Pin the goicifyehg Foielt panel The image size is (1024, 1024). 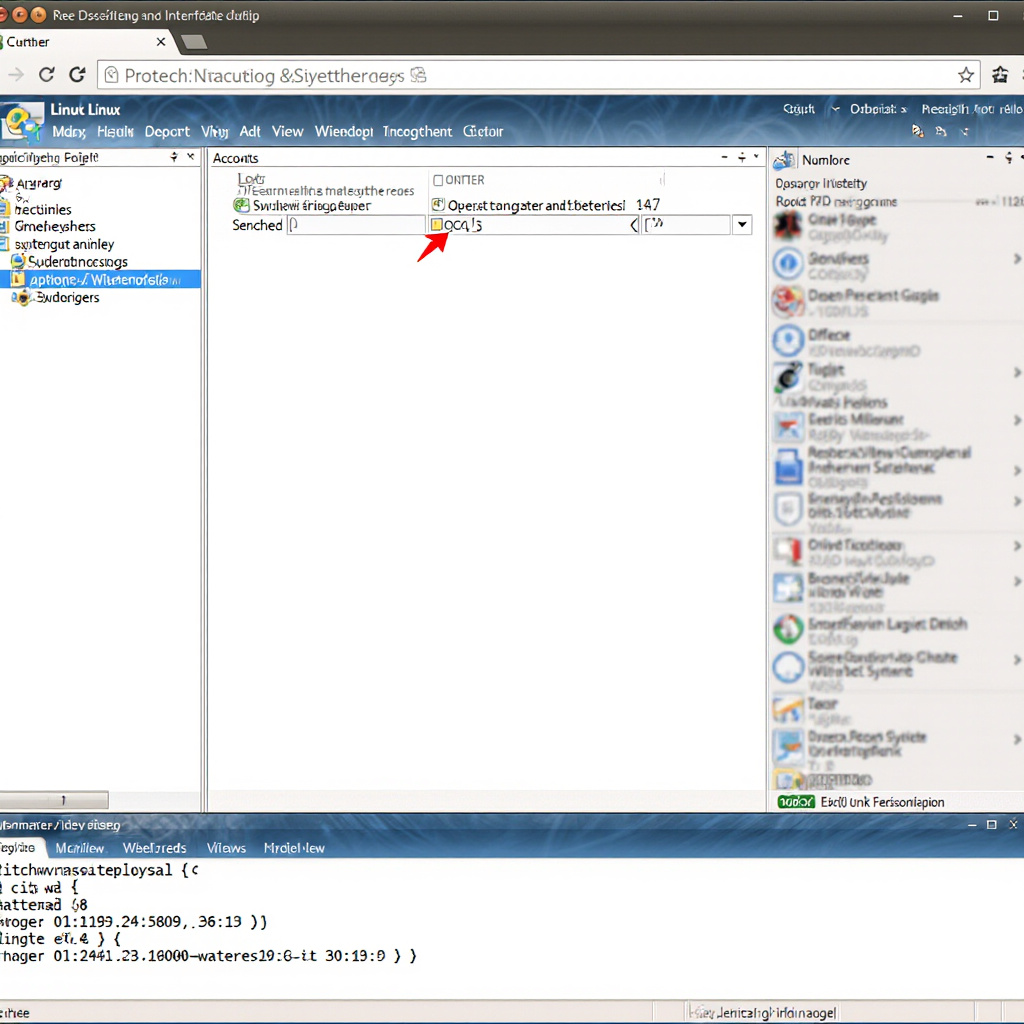click(x=174, y=157)
